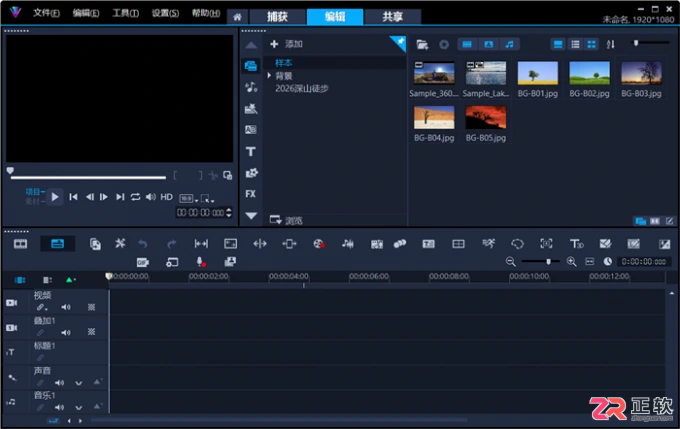
Task: Expand the 声音 track down chevron
Action: click(x=78, y=383)
